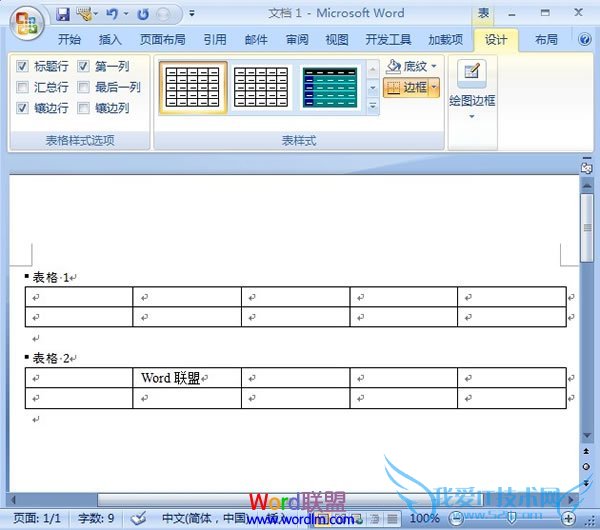
Task: Open the undo history dropdown arrow
Action: click(126, 14)
